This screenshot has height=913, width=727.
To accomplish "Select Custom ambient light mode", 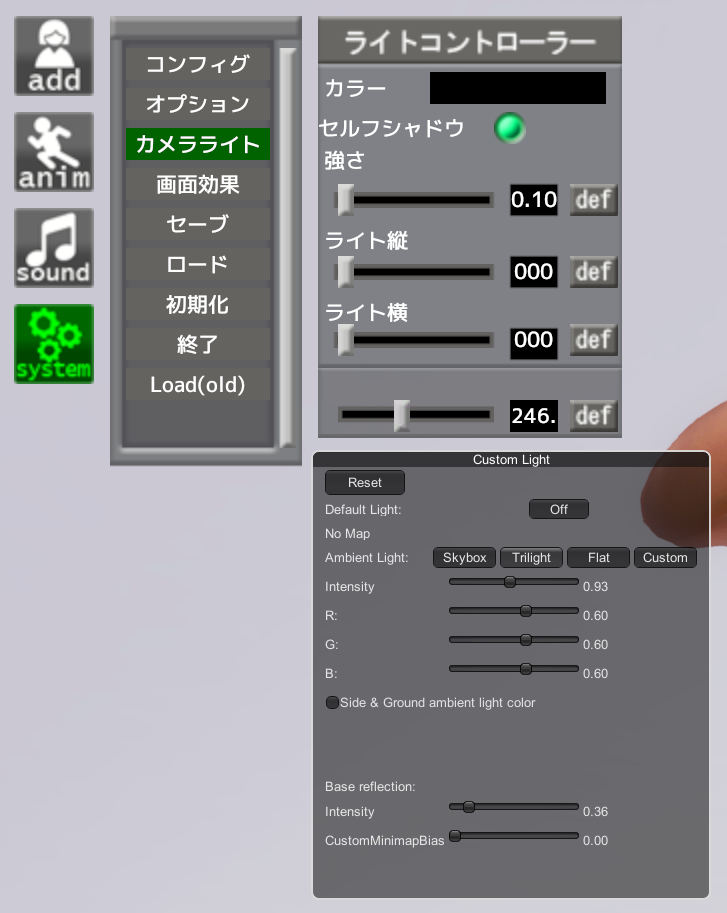I will (x=665, y=557).
